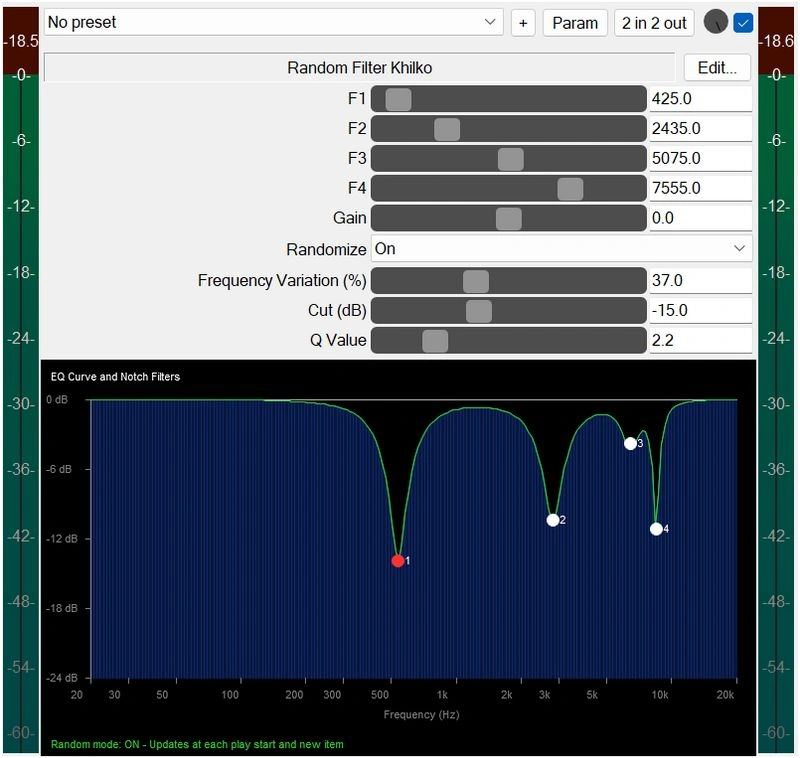Expand the Randomize On dropdown

tap(561, 249)
